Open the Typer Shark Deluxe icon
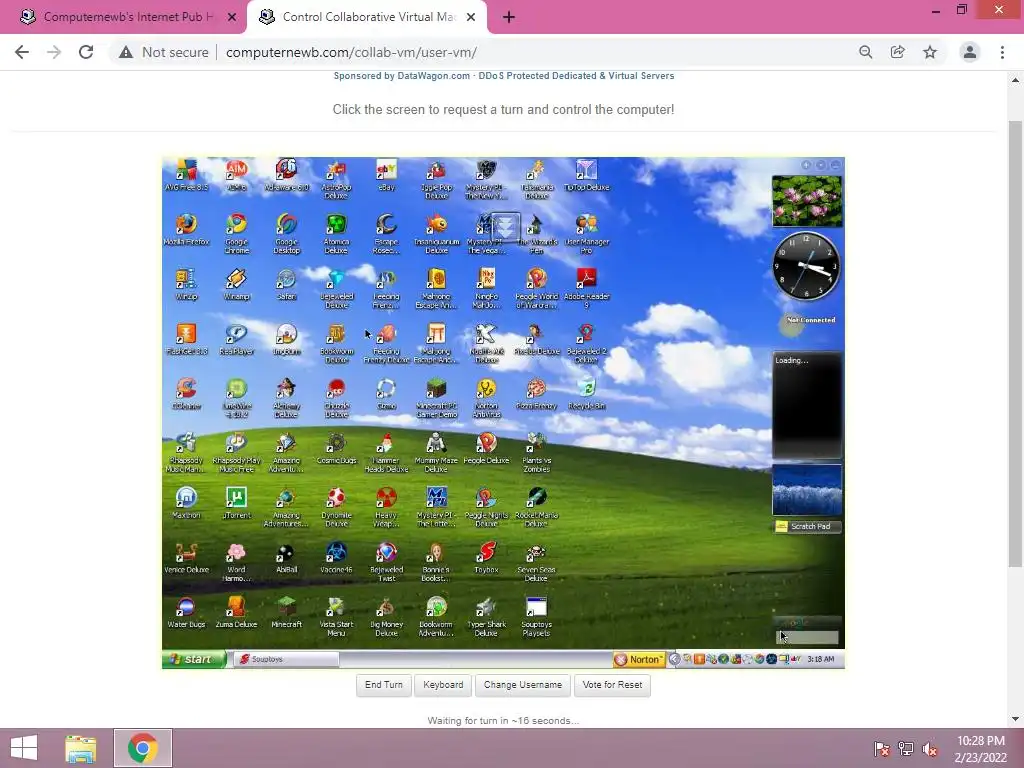 [487, 616]
